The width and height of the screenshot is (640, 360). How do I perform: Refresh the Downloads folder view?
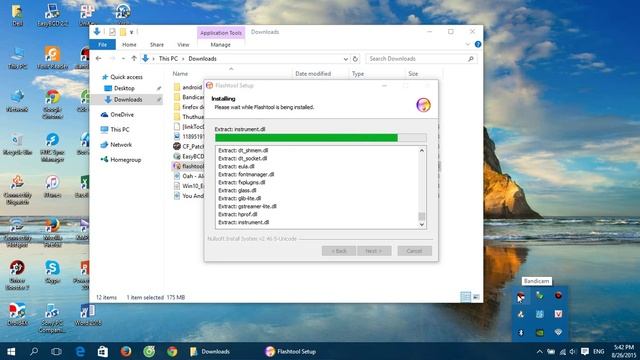[x=355, y=59]
